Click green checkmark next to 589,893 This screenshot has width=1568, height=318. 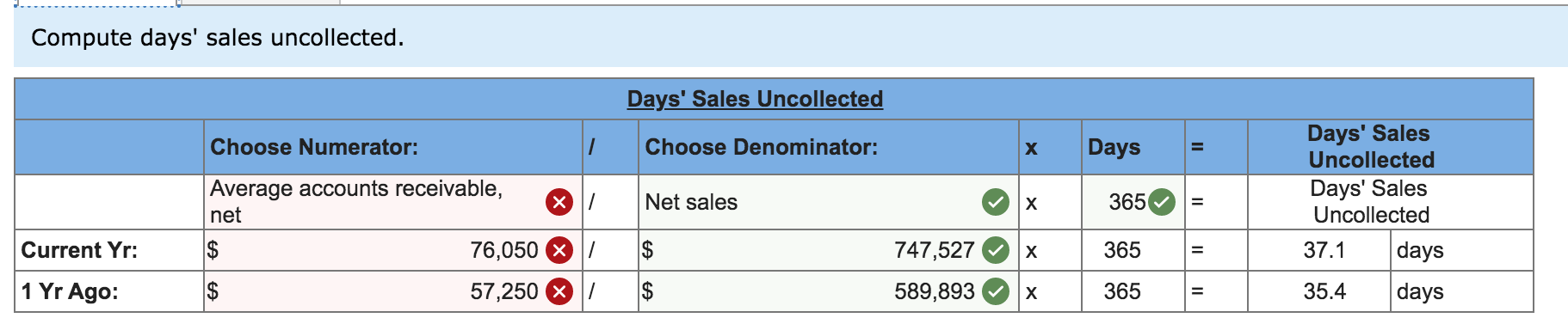pos(996,291)
